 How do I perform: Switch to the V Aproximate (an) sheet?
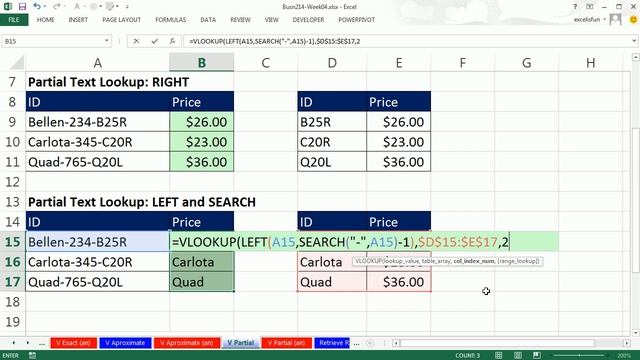click(187, 343)
